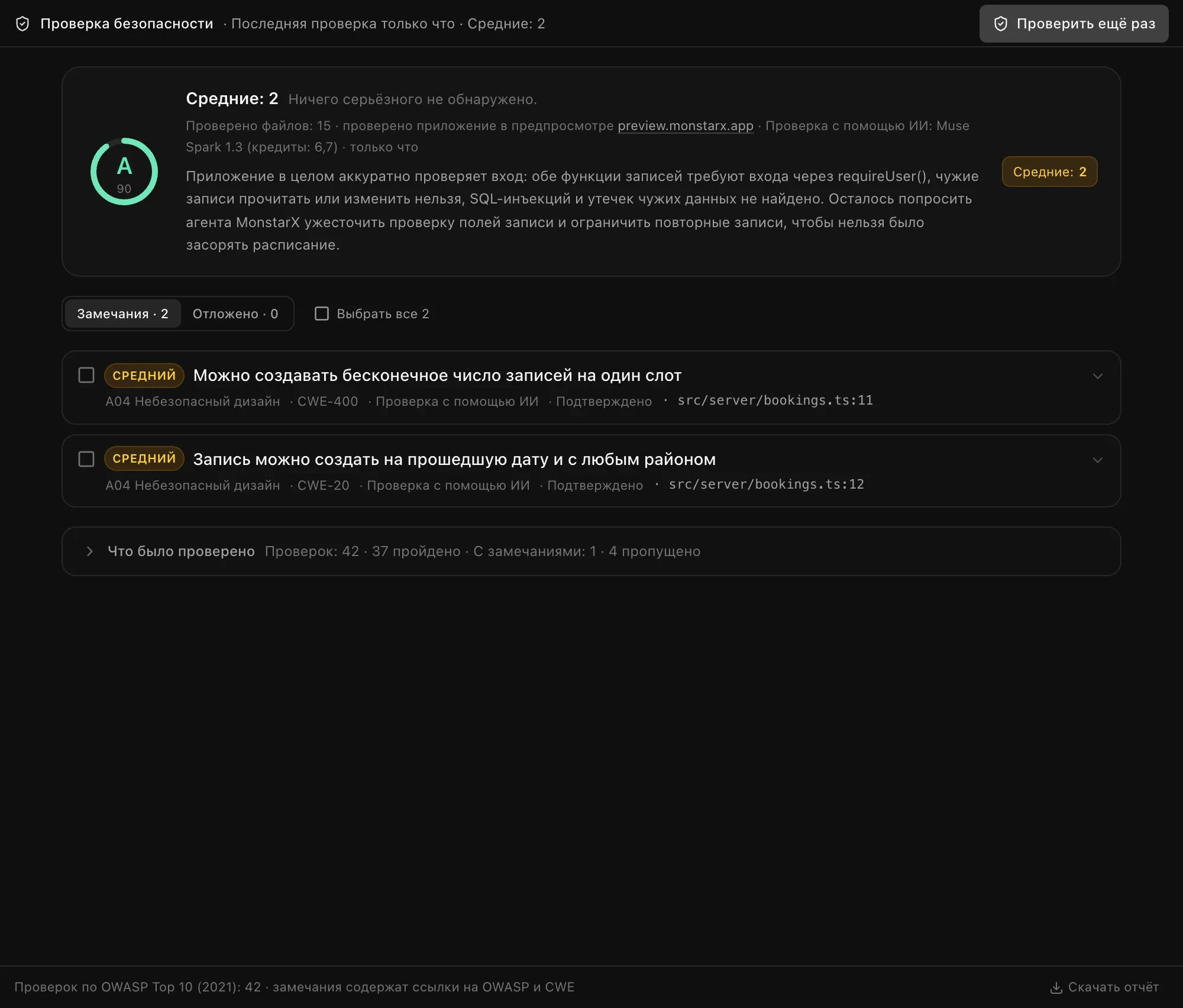Click the Проверок: 42 · 37 пройдено summary text
The image size is (1183, 1008).
[x=483, y=551]
